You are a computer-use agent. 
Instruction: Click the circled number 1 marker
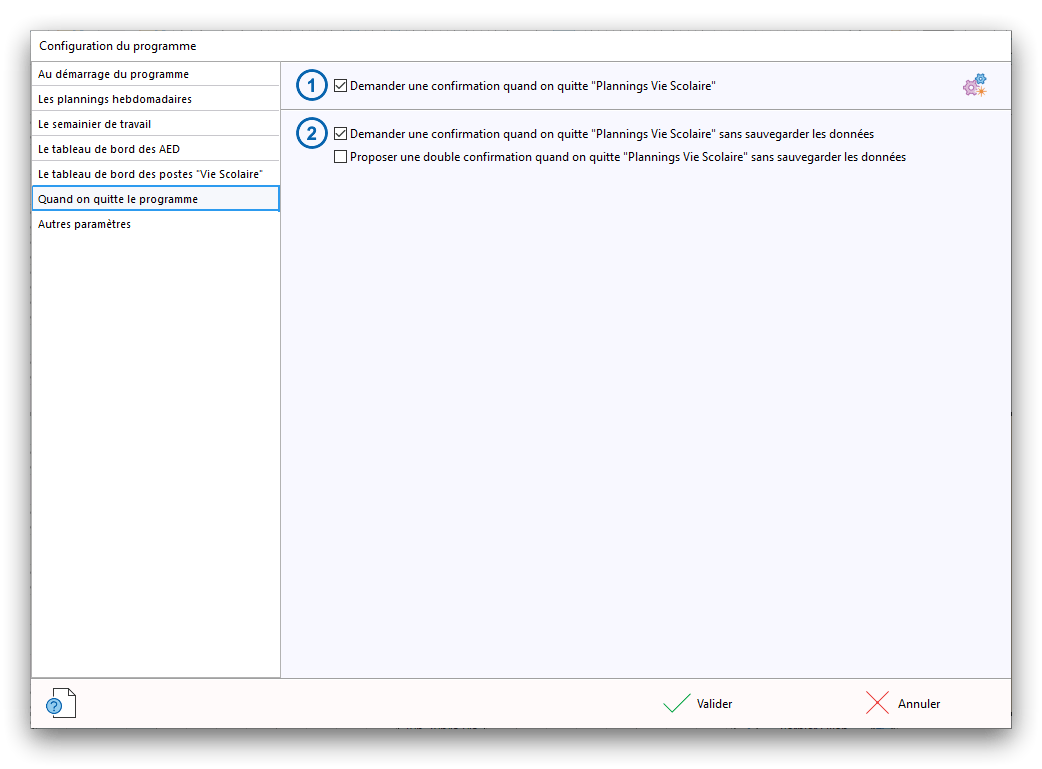[312, 86]
